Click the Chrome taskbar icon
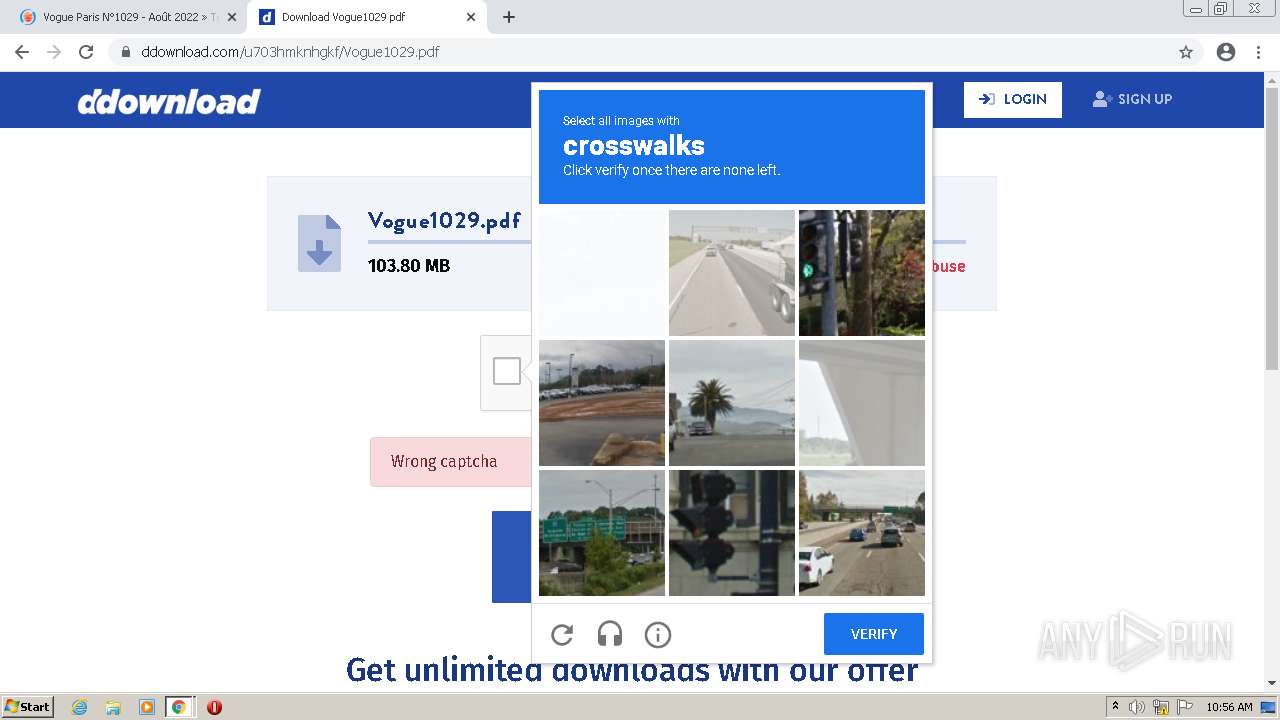This screenshot has height=720, width=1280. coord(179,707)
